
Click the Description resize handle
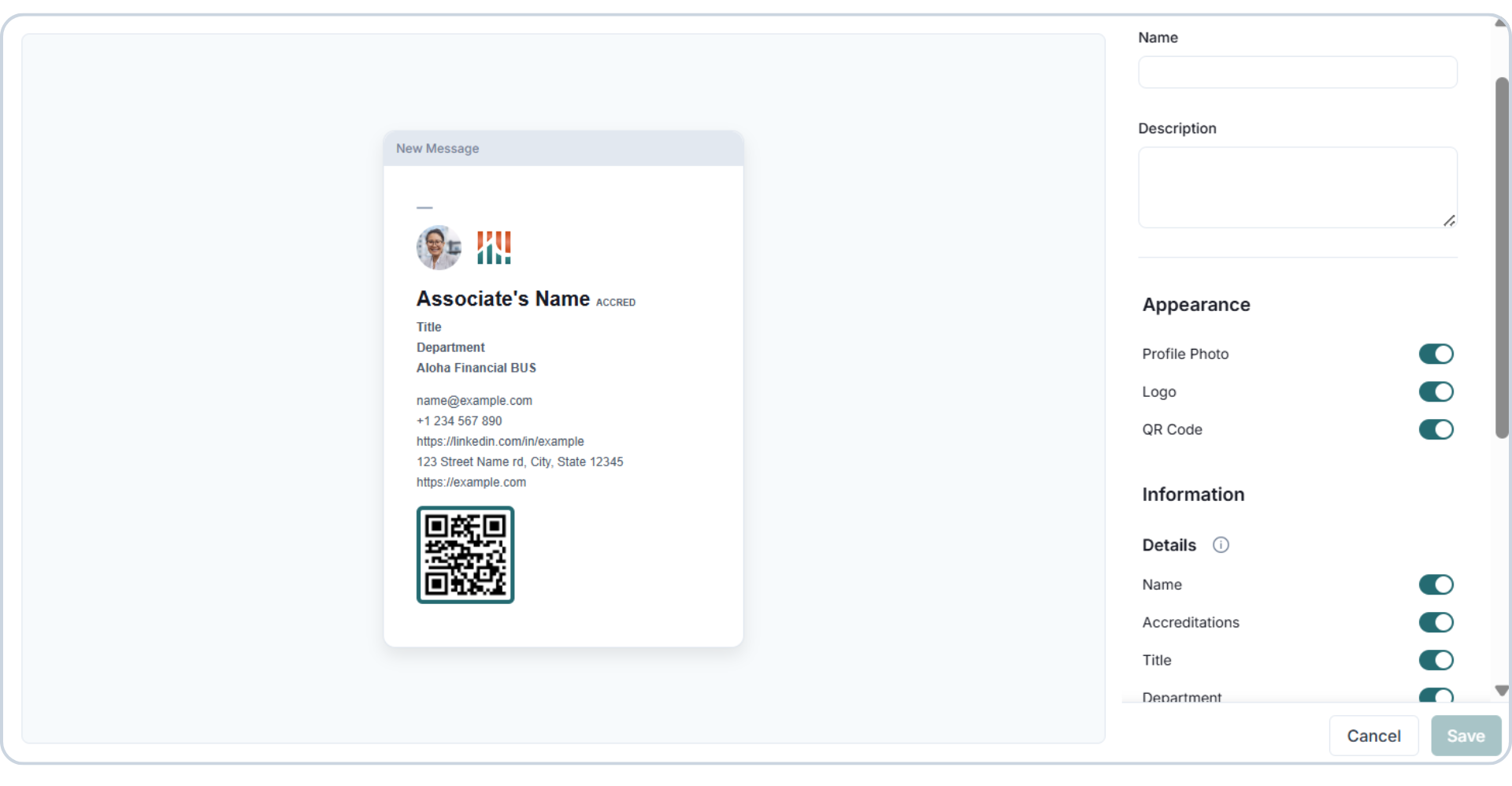click(x=1449, y=221)
